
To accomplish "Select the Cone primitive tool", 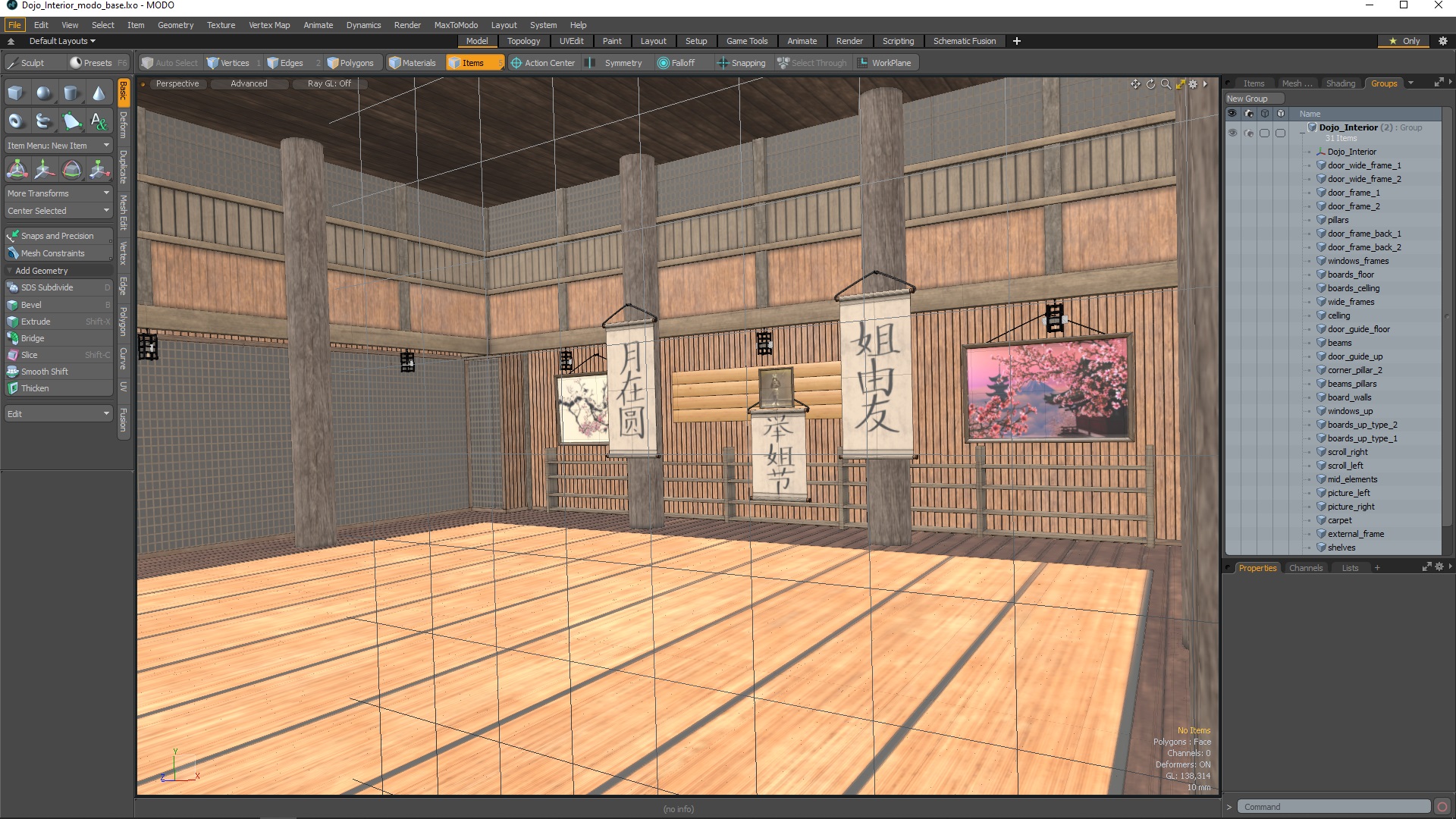I will click(99, 93).
